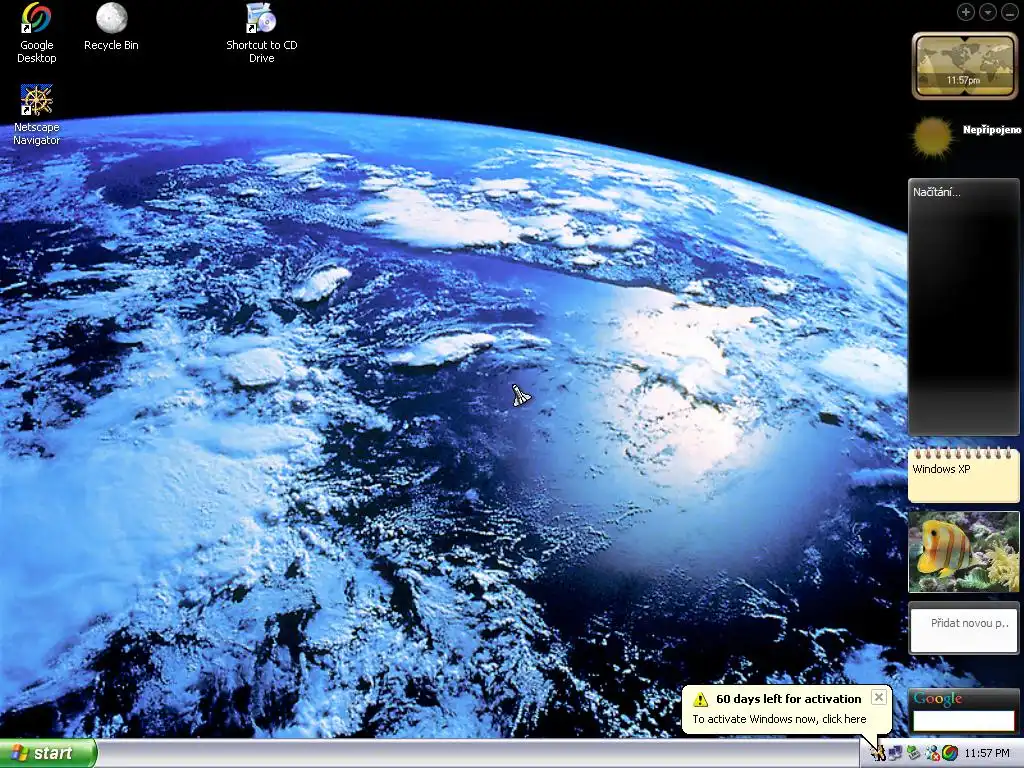This screenshot has height=768, width=1024.
Task: Select the Recycle Bin desktop icon
Action: 112,18
